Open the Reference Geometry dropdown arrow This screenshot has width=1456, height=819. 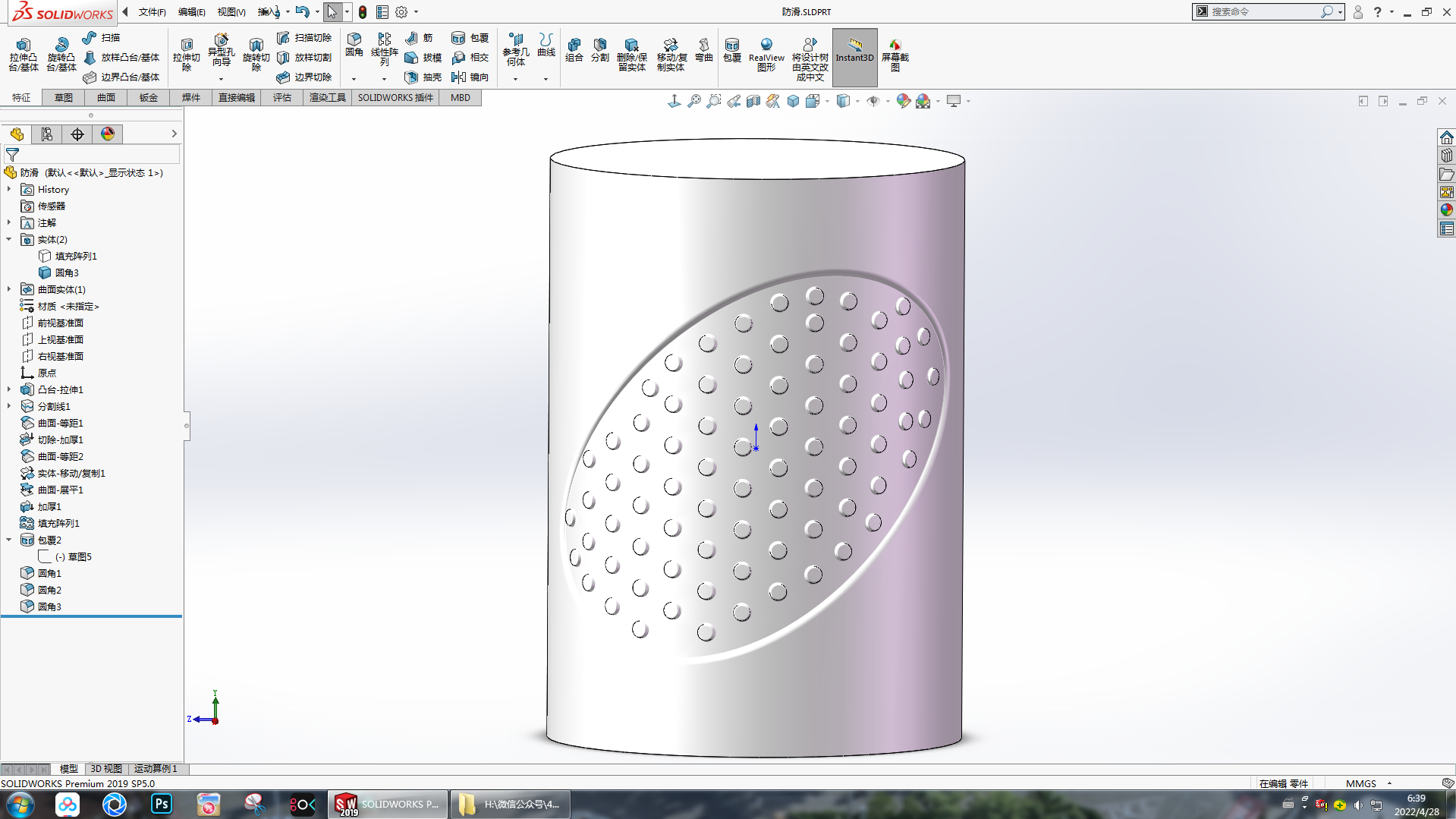click(515, 79)
